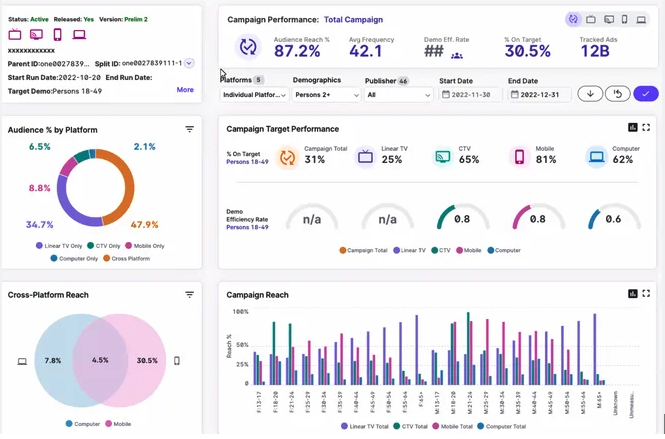Click phone icon right of Venn diagram
The height and width of the screenshot is (439, 665).
point(177,361)
